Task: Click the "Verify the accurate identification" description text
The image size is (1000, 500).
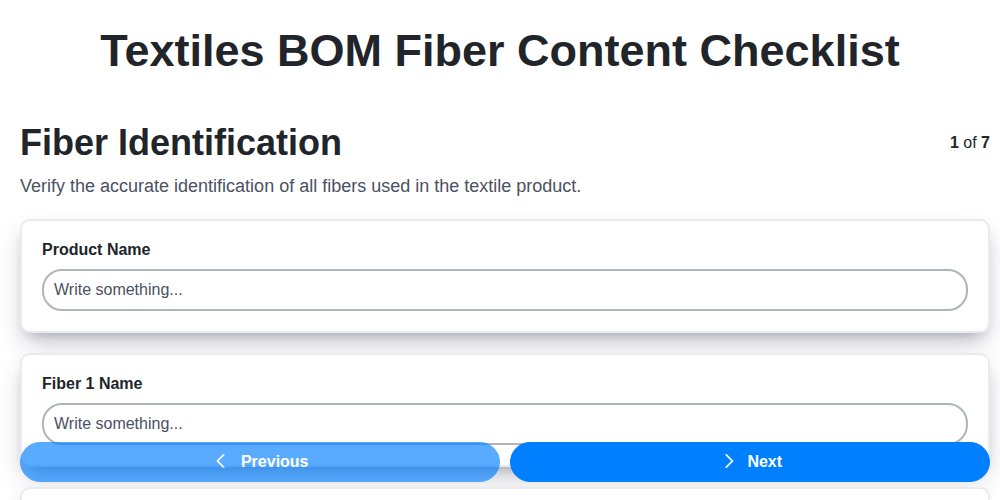Action: click(300, 186)
